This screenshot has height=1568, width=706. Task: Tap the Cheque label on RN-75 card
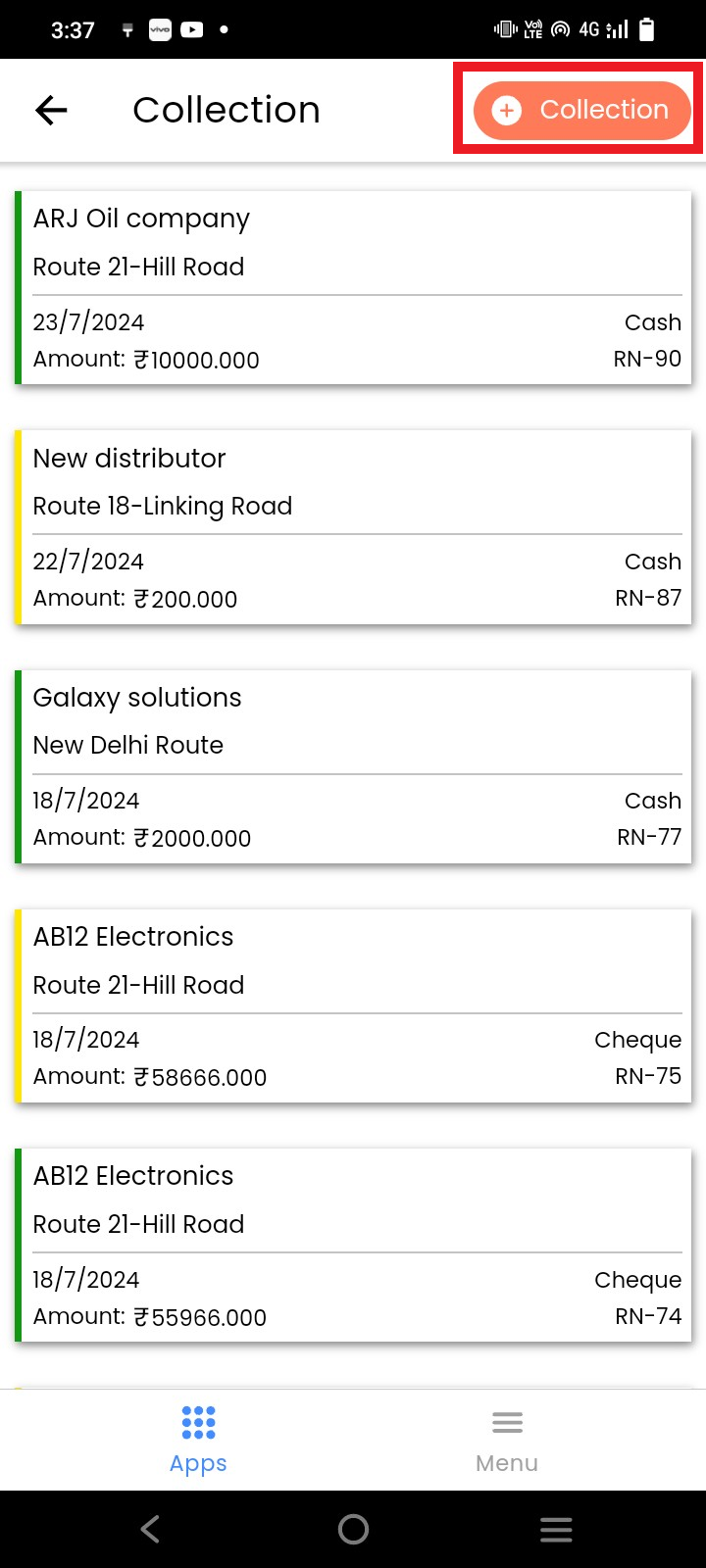click(637, 1040)
